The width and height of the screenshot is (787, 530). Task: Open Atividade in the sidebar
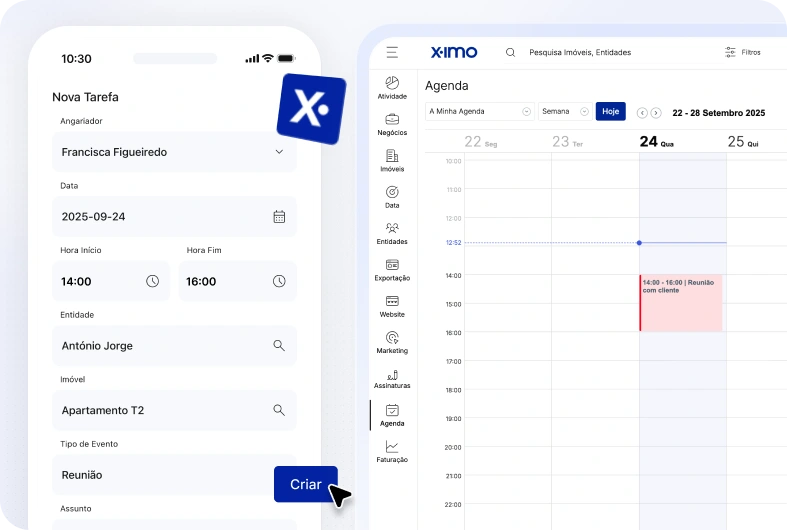click(392, 88)
